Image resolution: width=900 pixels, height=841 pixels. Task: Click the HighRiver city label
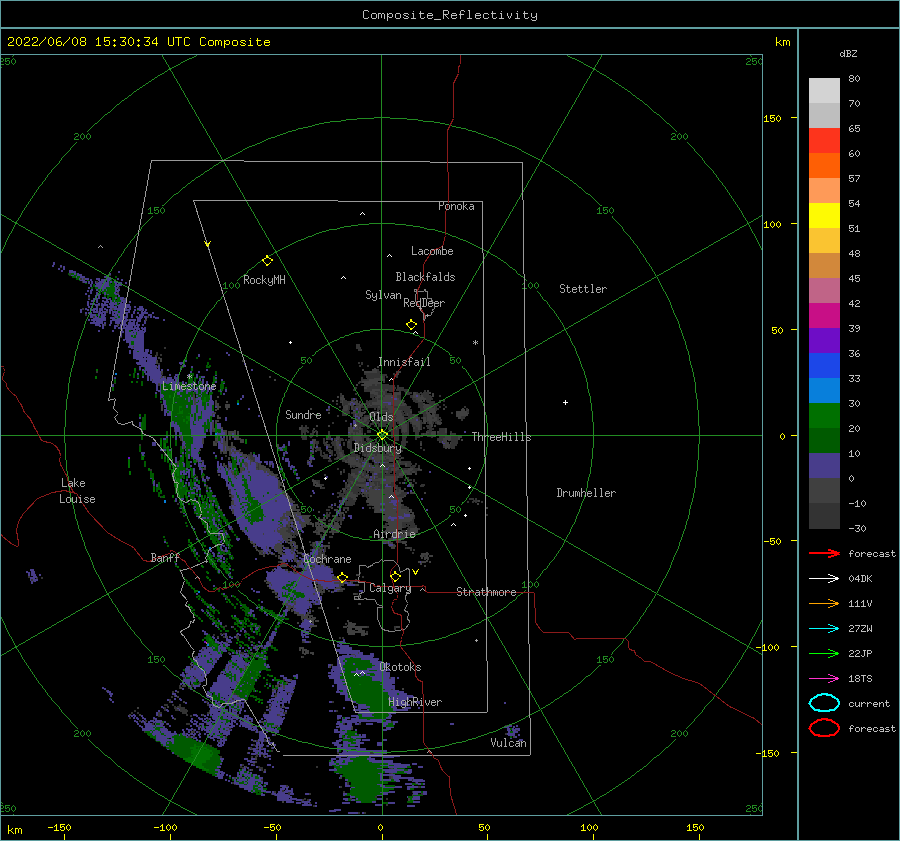coord(415,702)
